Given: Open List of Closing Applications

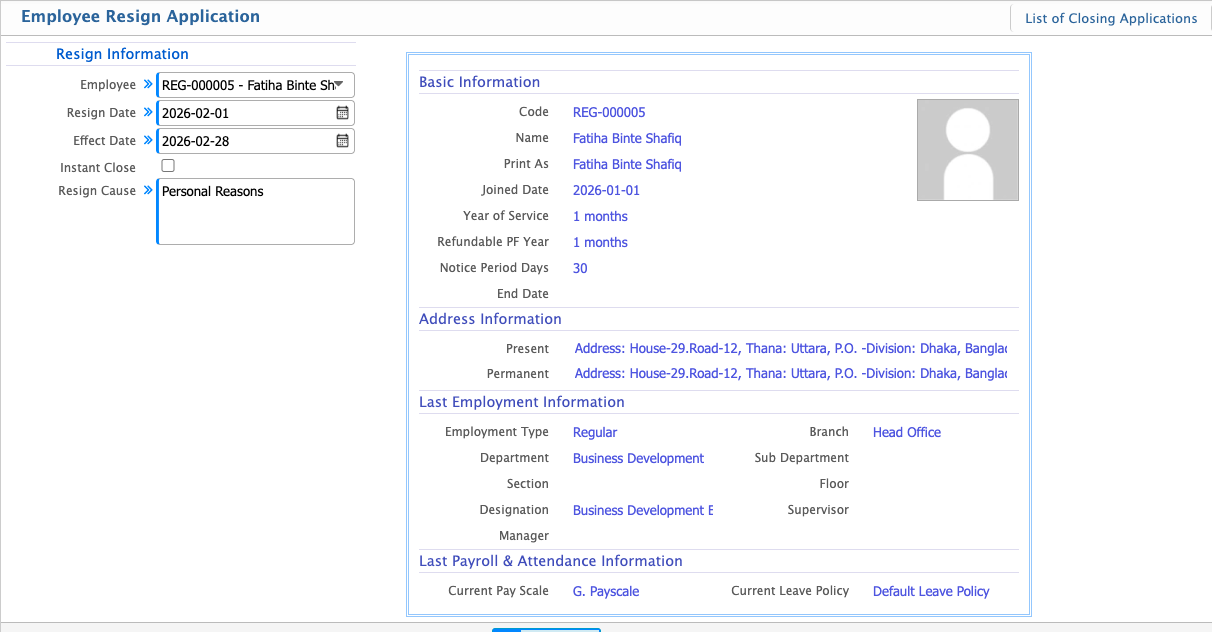Looking at the screenshot, I should coord(1110,18).
